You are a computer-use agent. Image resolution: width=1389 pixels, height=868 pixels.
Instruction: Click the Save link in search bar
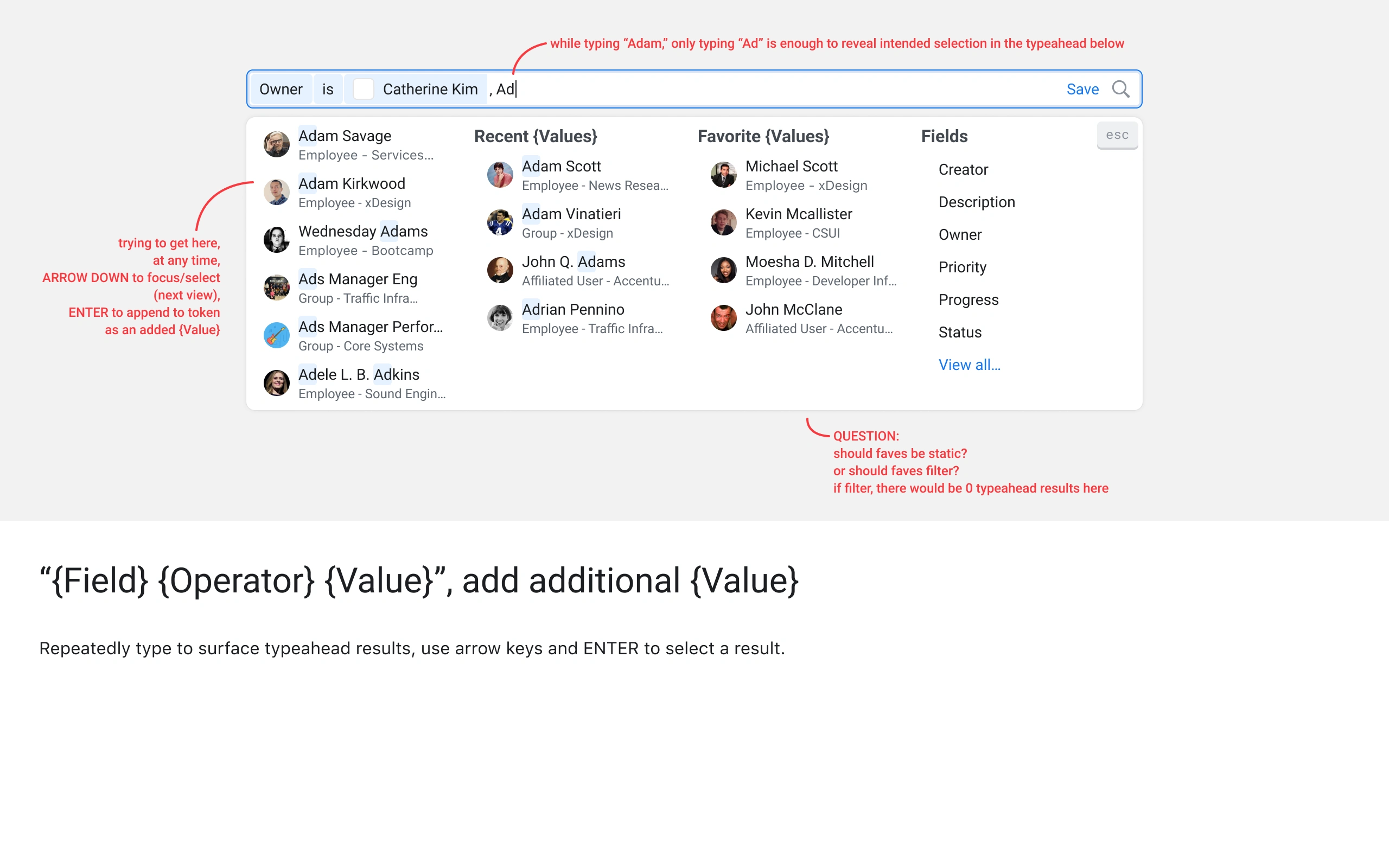[x=1082, y=89]
